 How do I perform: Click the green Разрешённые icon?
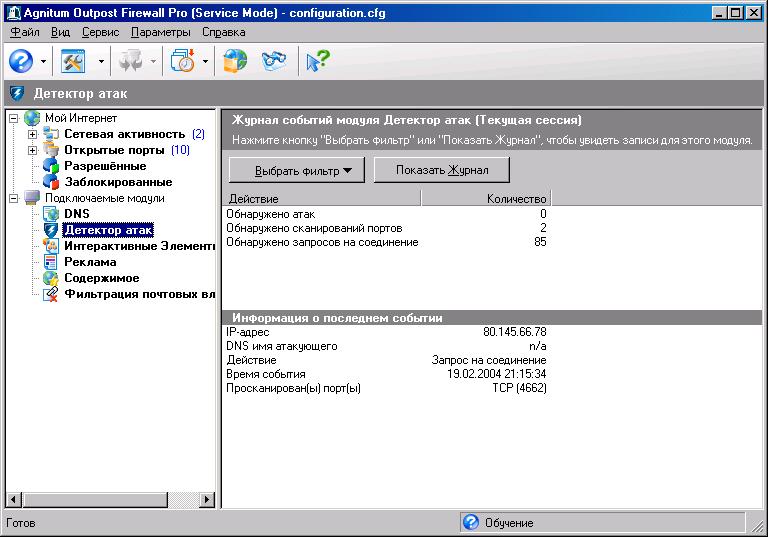[50, 166]
